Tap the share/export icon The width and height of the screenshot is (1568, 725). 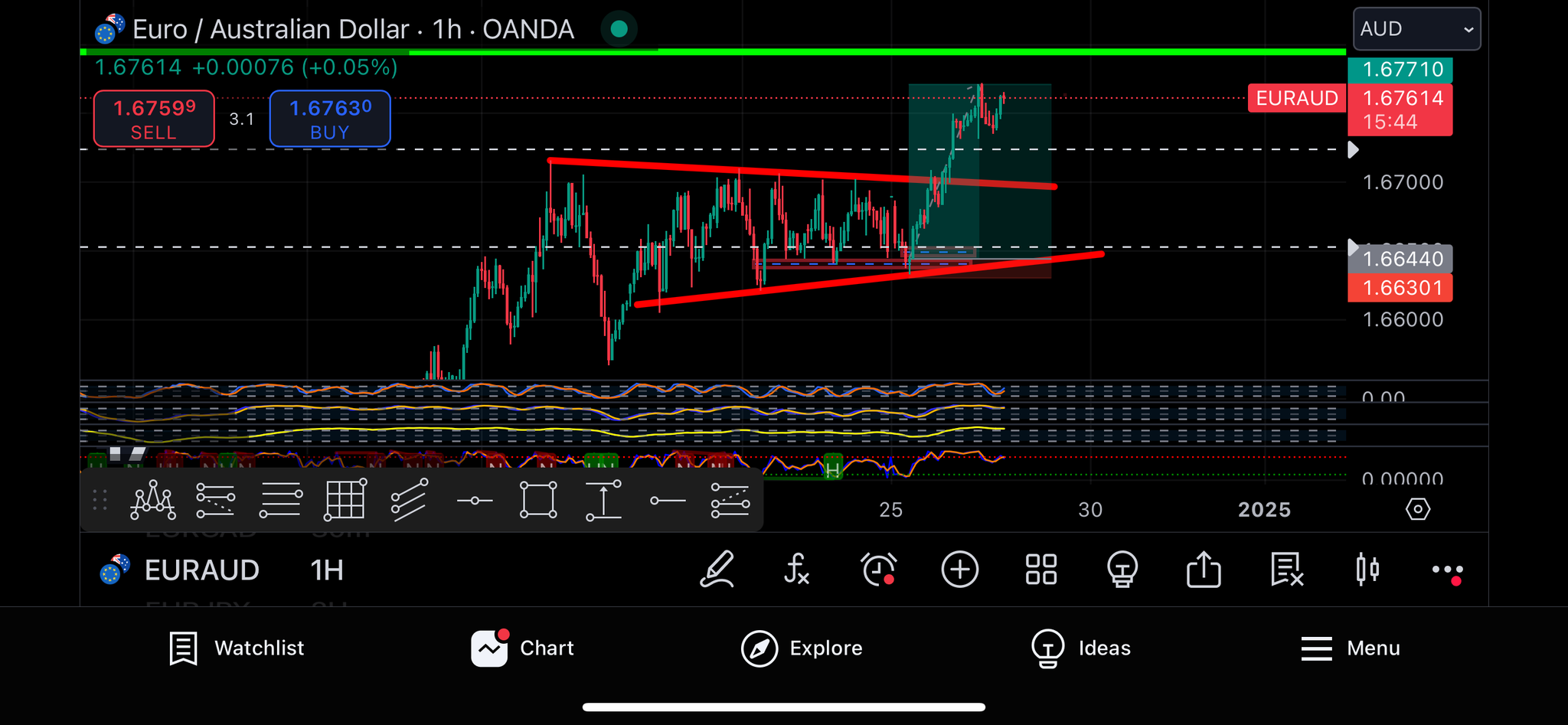click(x=1204, y=570)
